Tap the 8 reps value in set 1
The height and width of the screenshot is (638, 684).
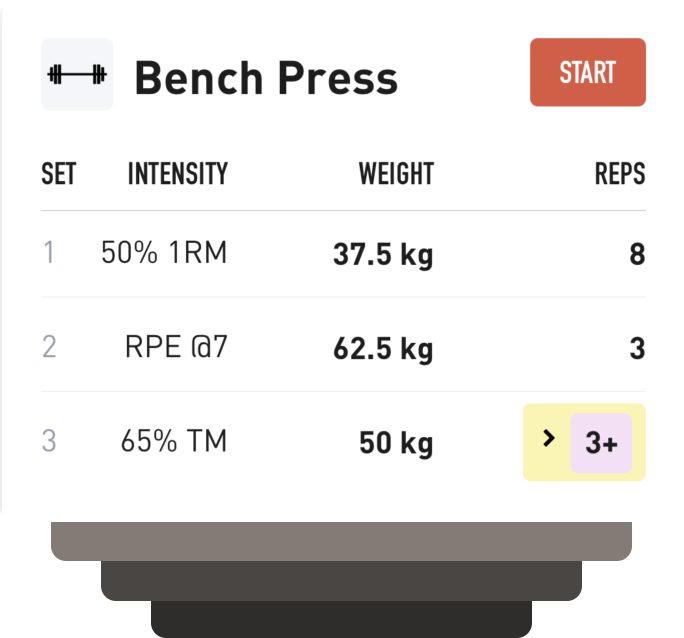637,255
